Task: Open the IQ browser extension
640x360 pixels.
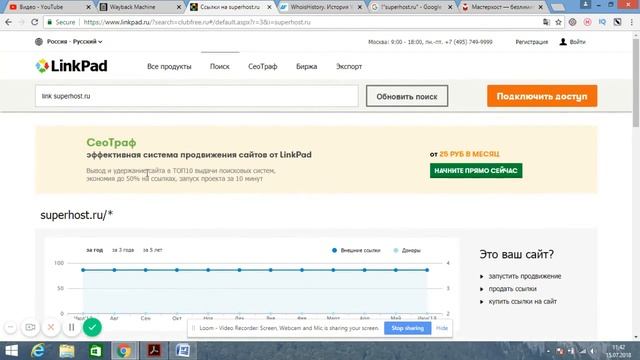Action: (x=602, y=22)
